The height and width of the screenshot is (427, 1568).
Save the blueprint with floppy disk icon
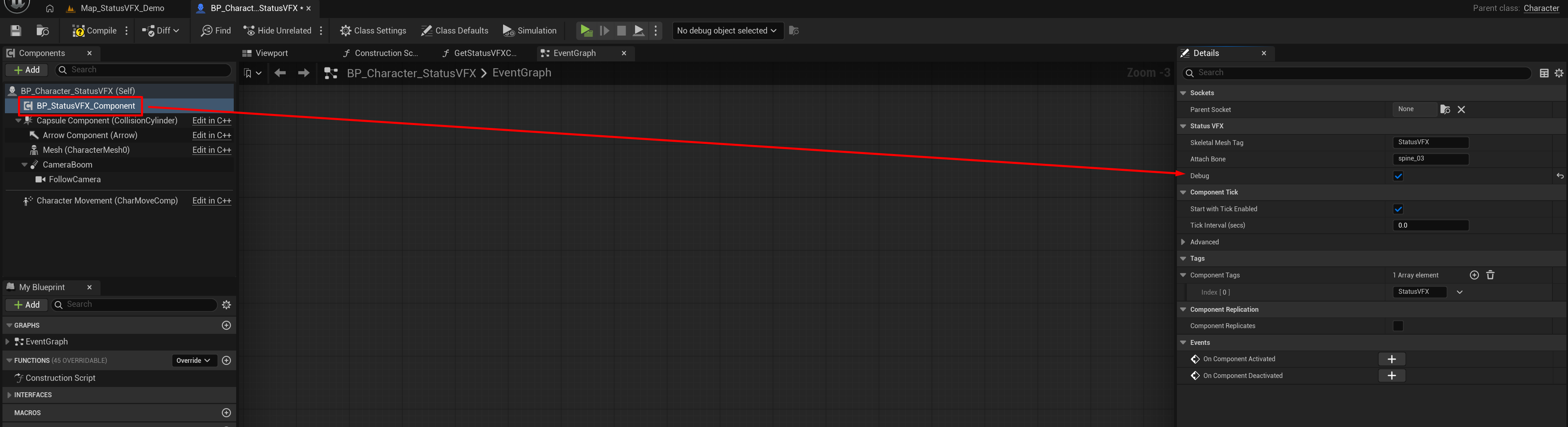coord(16,30)
